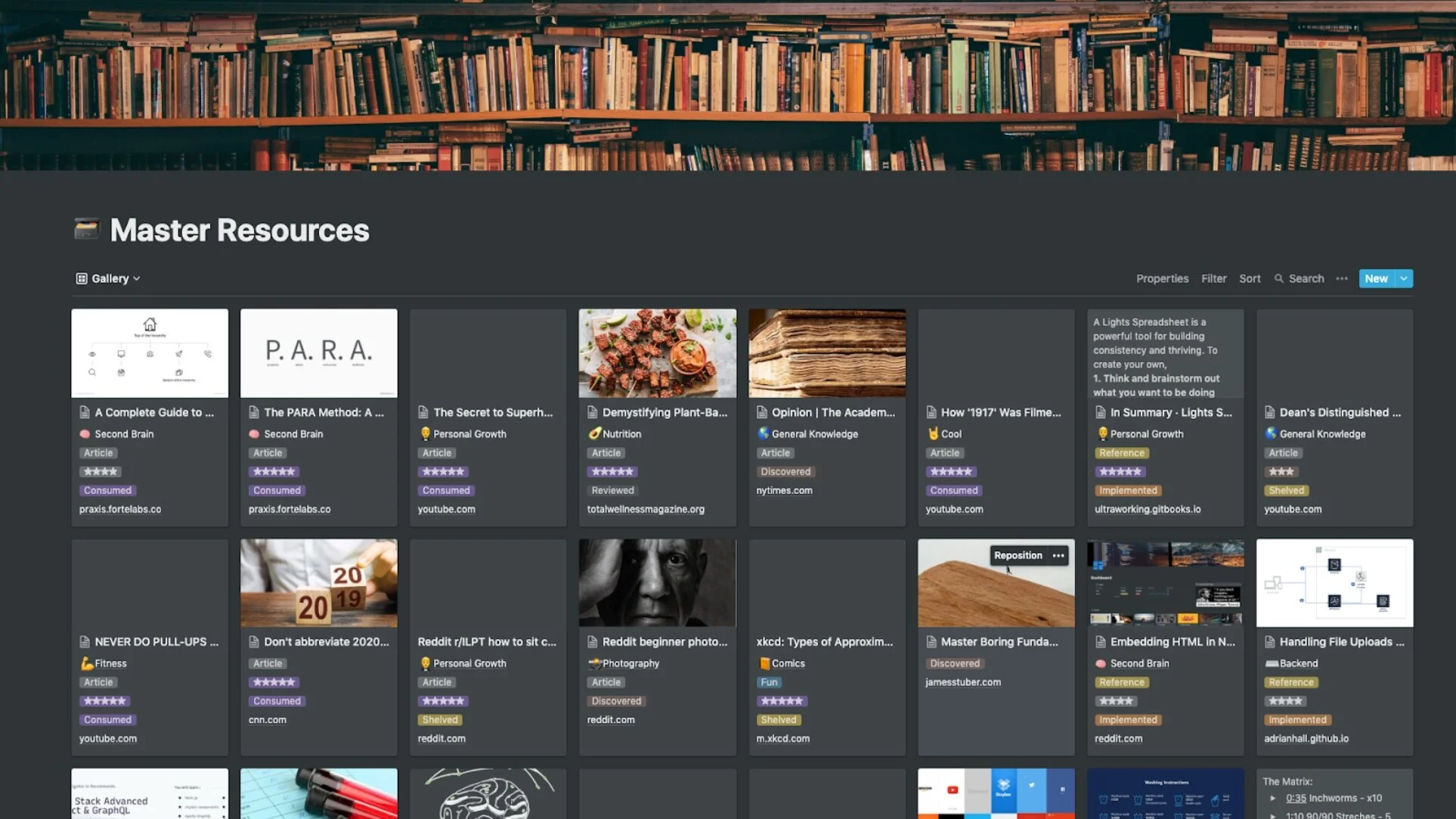The height and width of the screenshot is (819, 1456).
Task: Click the Fitness flexed-arm icon
Action: [87, 663]
